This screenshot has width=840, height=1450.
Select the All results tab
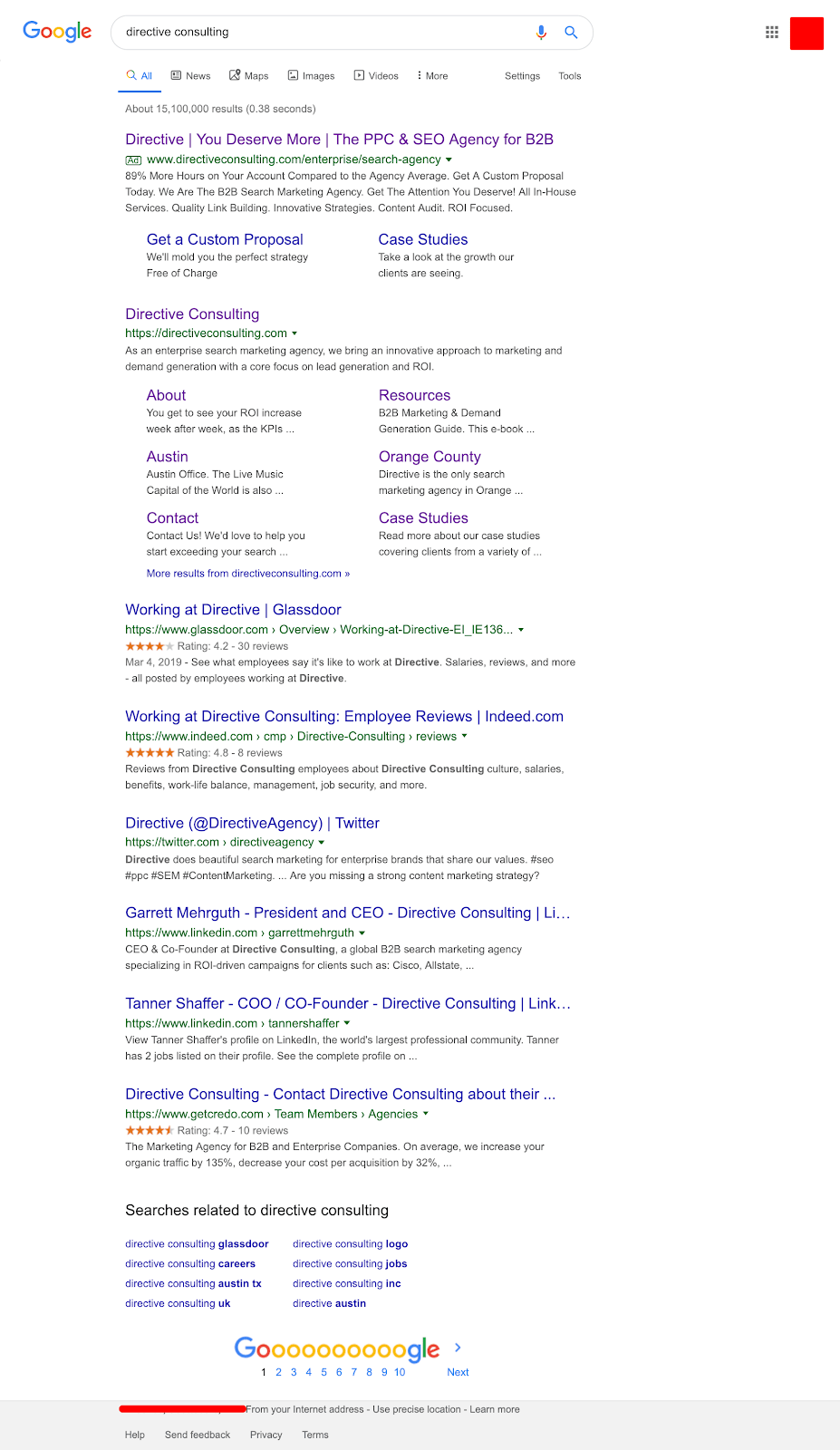pyautogui.click(x=140, y=76)
